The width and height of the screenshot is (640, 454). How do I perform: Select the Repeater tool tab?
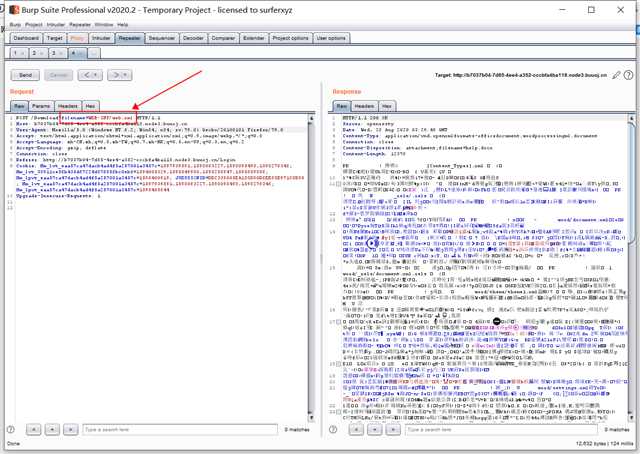pos(129,38)
